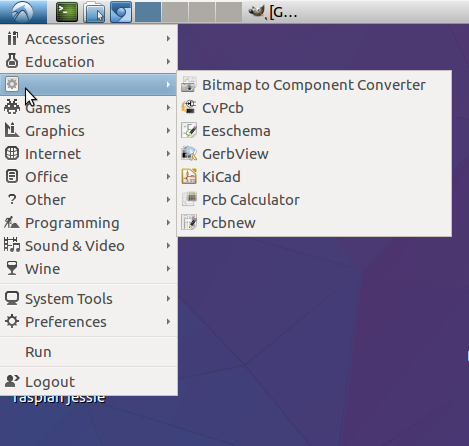The width and height of the screenshot is (469, 446).
Task: Open the Office menu entry
Action: 88,177
